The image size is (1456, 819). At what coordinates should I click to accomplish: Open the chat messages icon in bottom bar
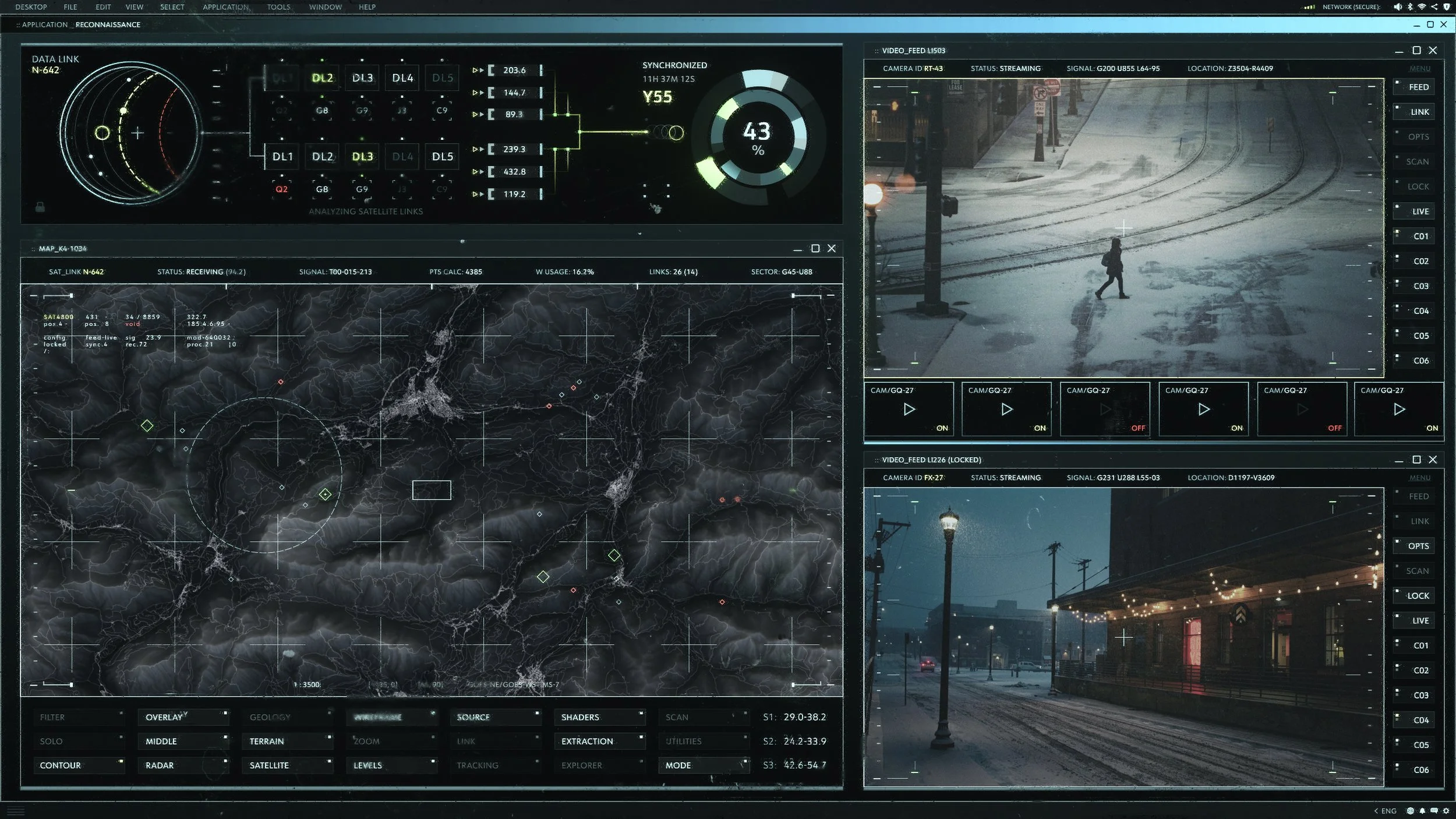[1434, 811]
